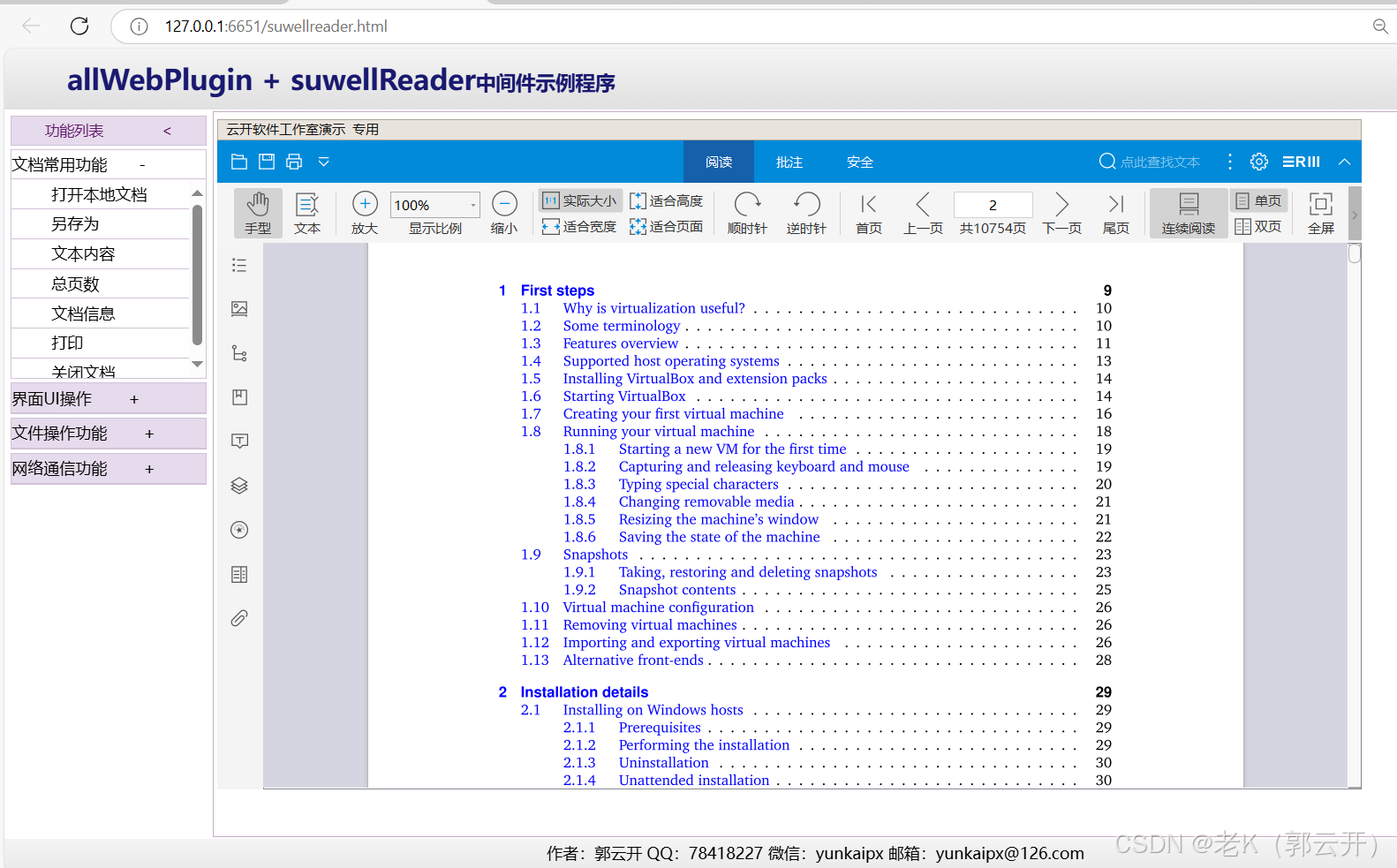Open the document structure tree icon
The height and width of the screenshot is (868, 1397).
(x=239, y=353)
